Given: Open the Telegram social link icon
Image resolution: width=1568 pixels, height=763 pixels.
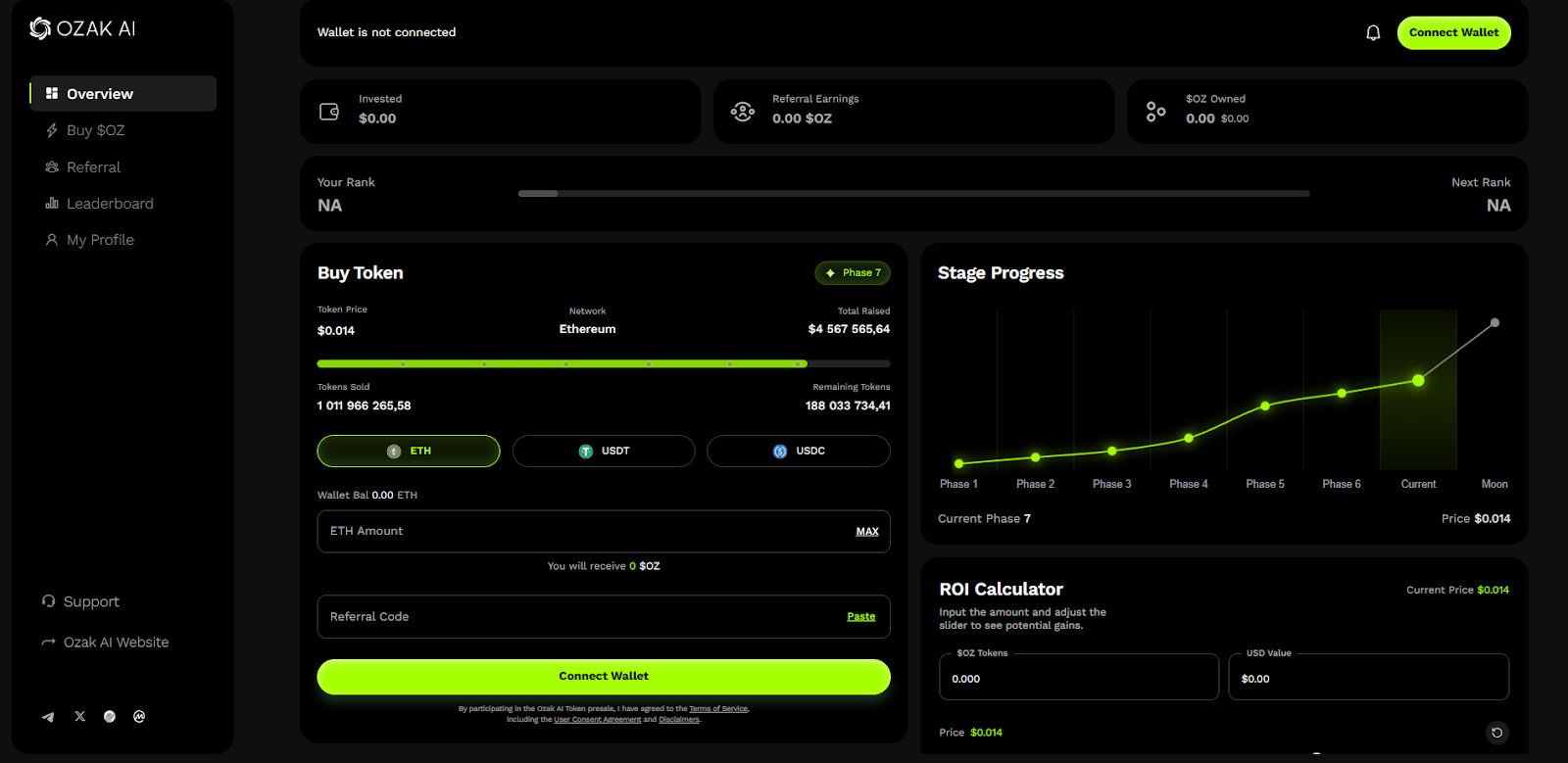Looking at the screenshot, I should pyautogui.click(x=48, y=717).
